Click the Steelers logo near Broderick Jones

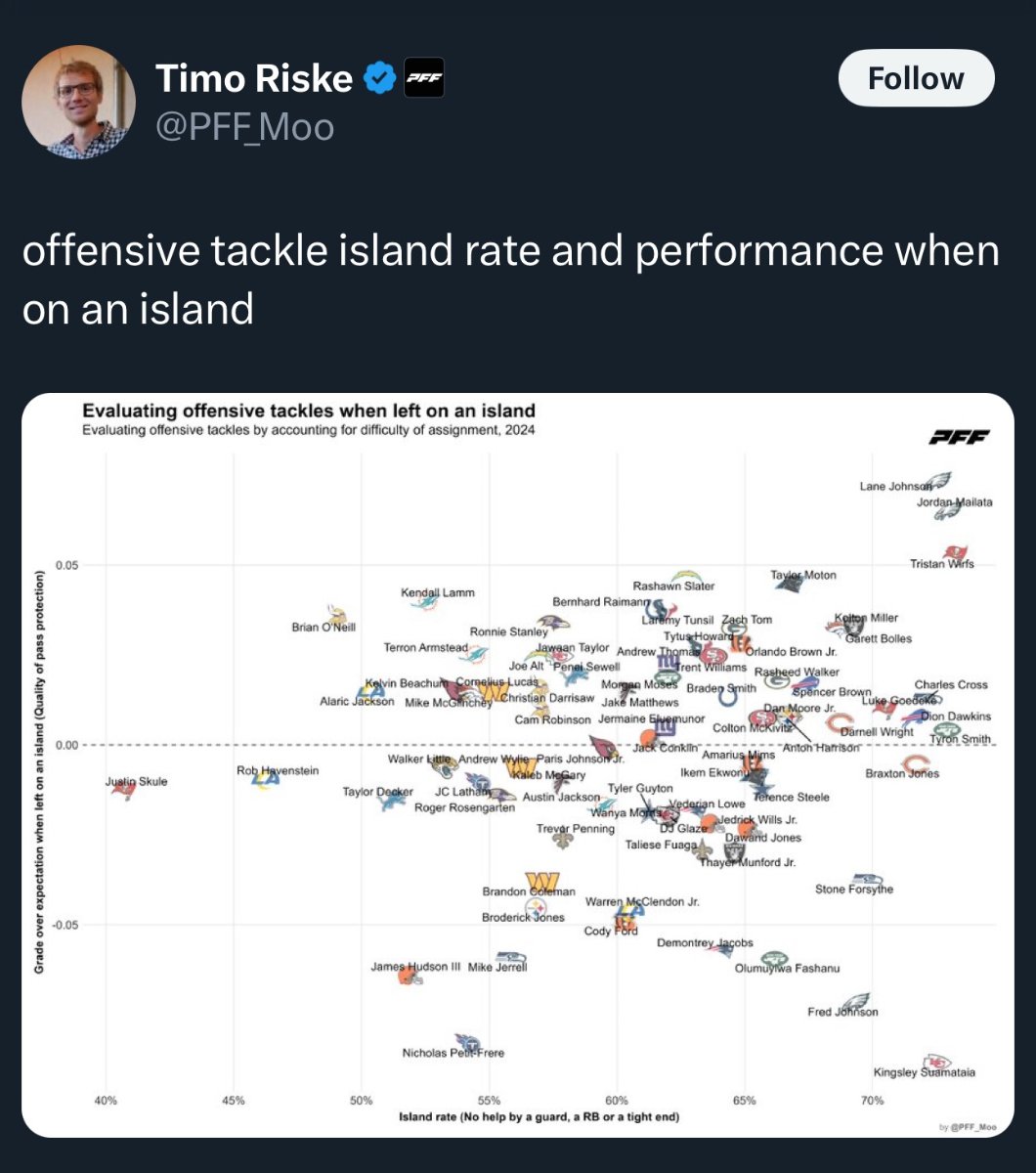click(x=537, y=905)
